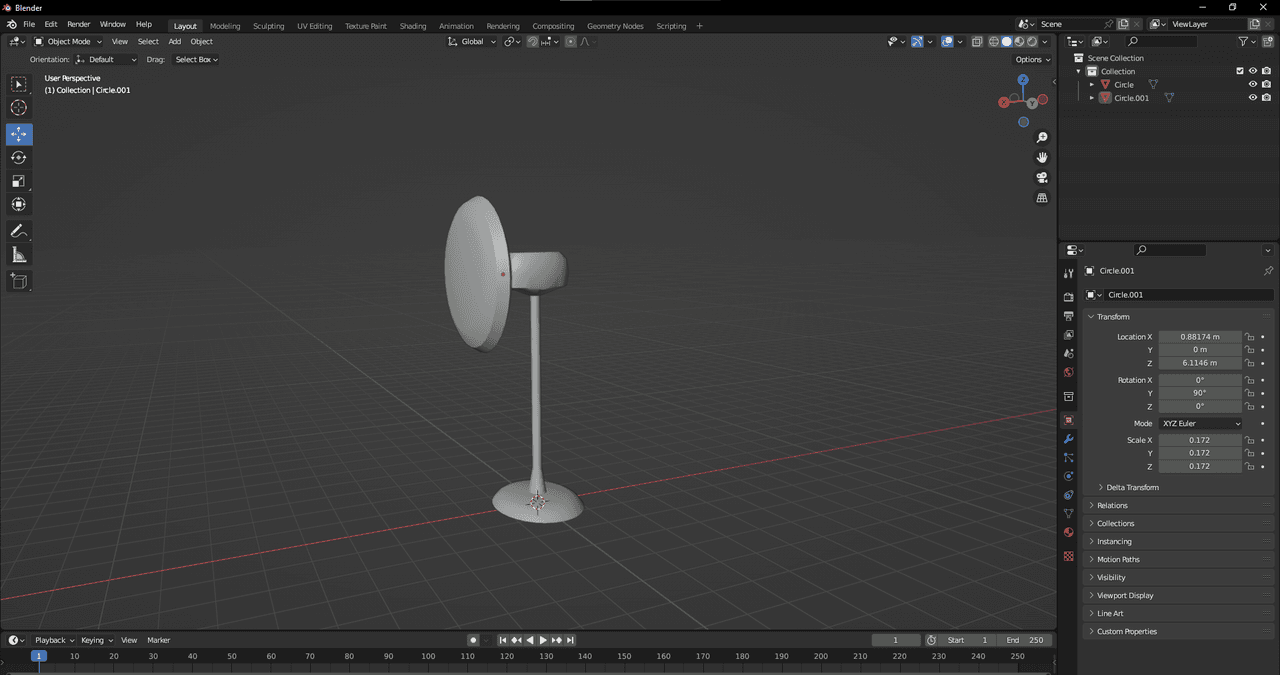Image resolution: width=1280 pixels, height=675 pixels.
Task: Switch to the Sculpting workspace tab
Action: 268,26
